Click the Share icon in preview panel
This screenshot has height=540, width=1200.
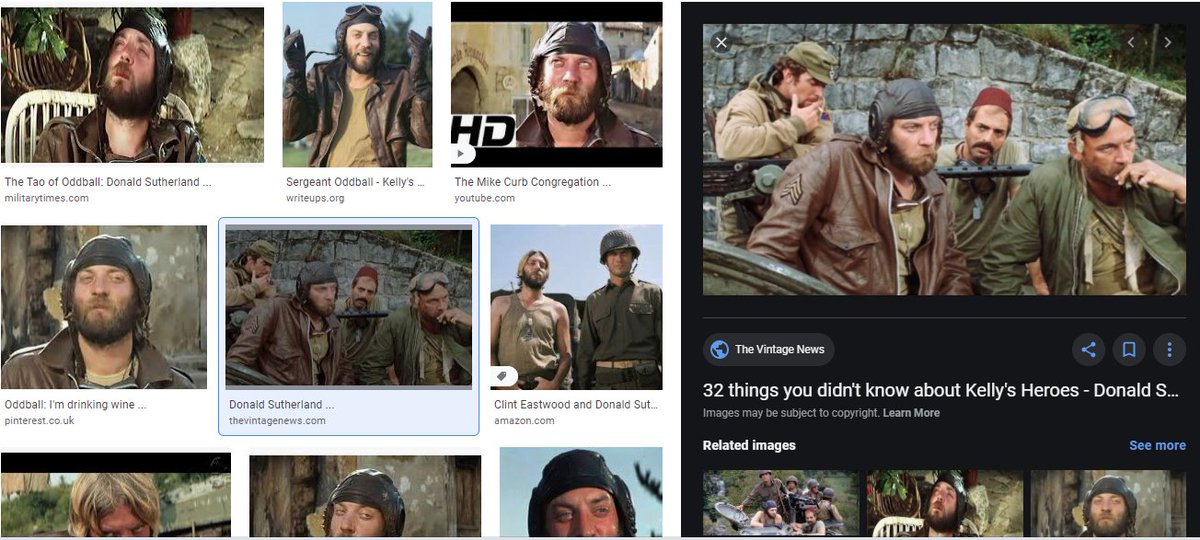click(x=1089, y=349)
